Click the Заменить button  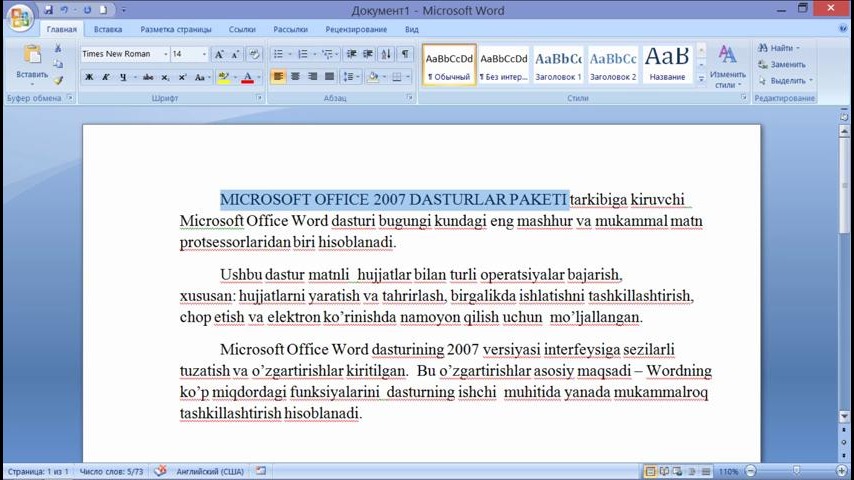(x=785, y=64)
